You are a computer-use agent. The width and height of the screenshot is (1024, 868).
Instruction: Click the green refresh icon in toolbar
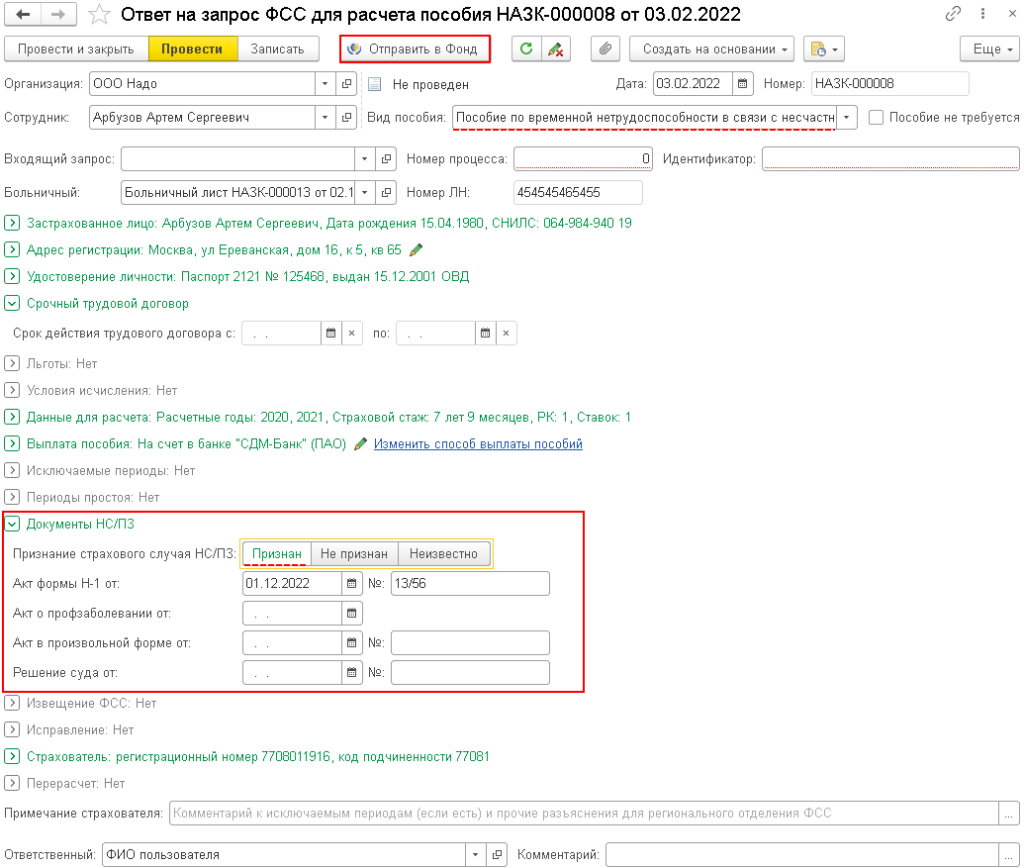click(x=527, y=49)
